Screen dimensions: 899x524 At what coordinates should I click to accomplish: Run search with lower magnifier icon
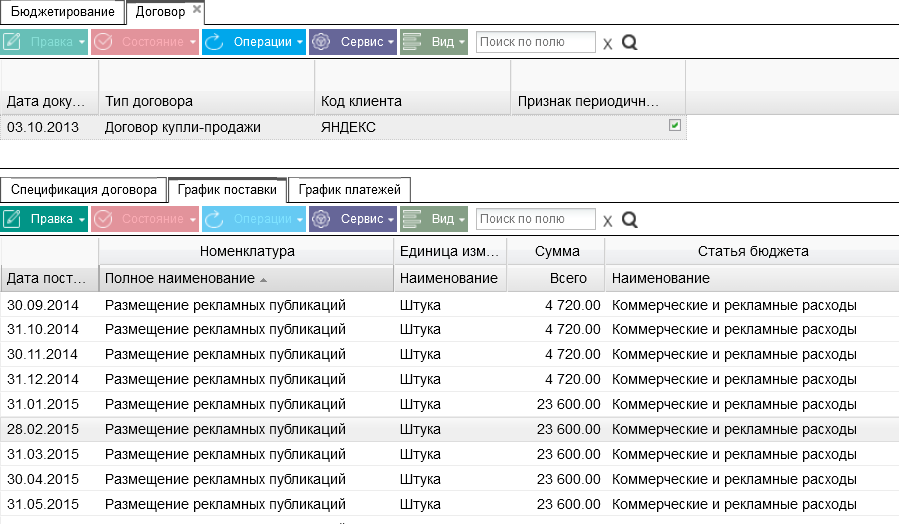point(630,220)
